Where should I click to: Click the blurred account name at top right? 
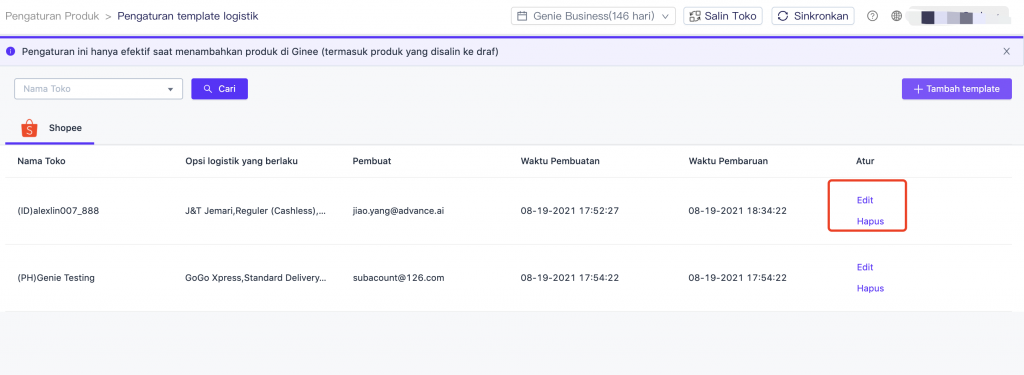click(959, 16)
